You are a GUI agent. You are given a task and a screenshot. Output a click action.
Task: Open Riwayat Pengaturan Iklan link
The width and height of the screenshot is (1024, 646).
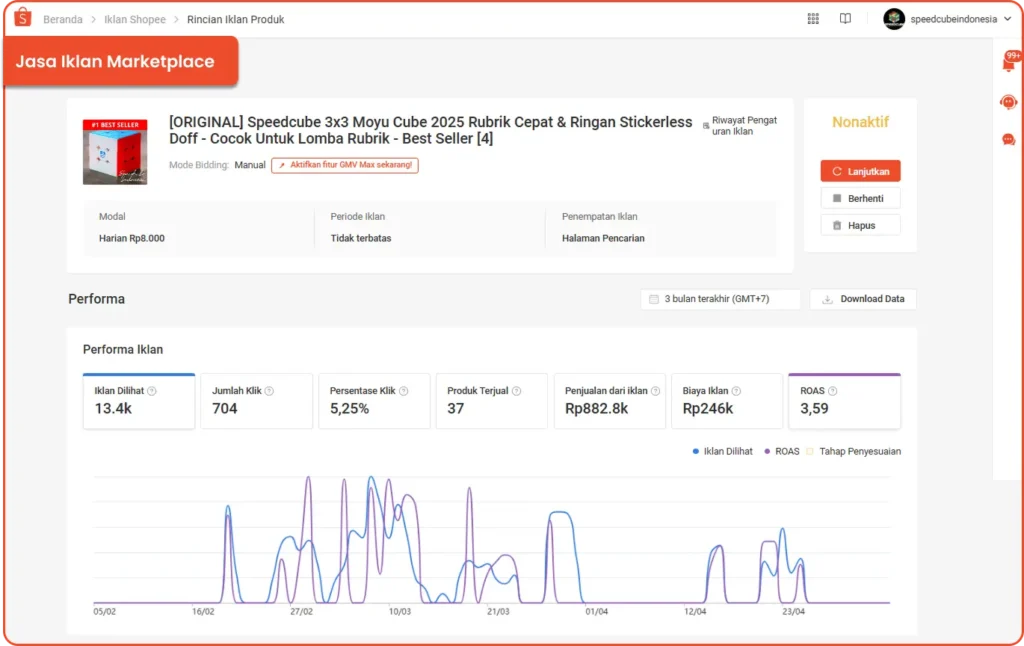(744, 125)
